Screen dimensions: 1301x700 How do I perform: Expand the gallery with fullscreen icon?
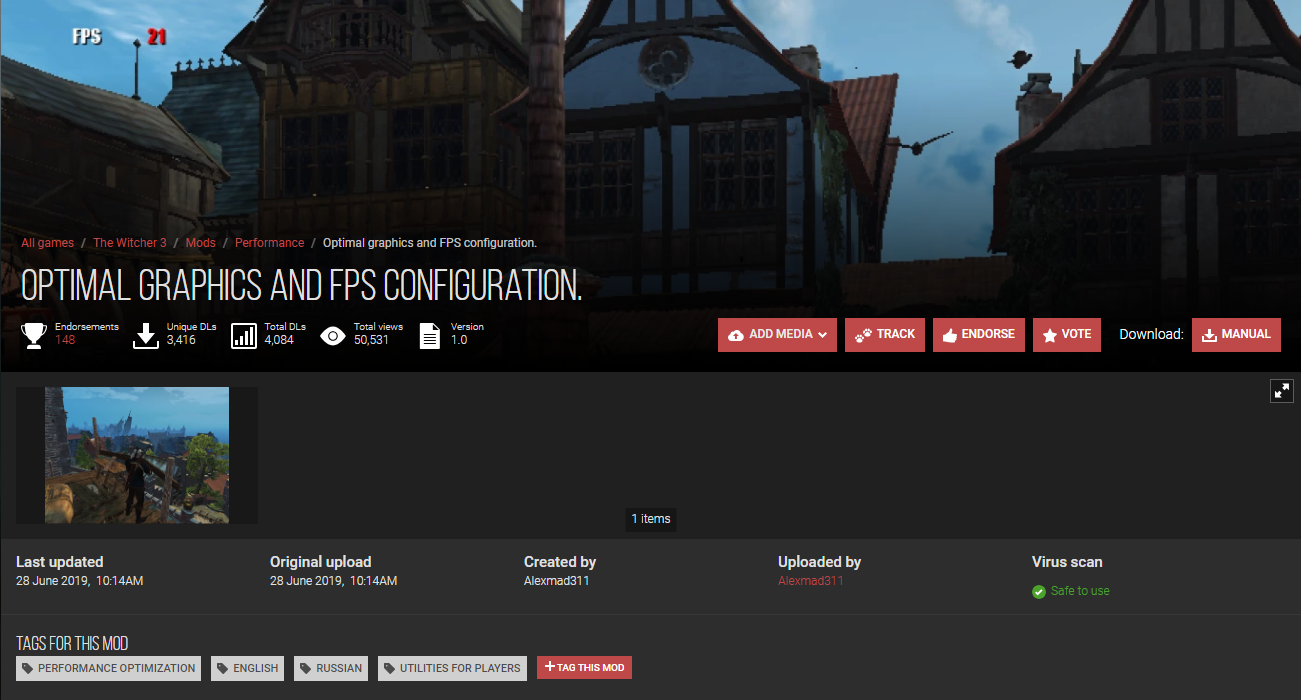pos(1282,391)
